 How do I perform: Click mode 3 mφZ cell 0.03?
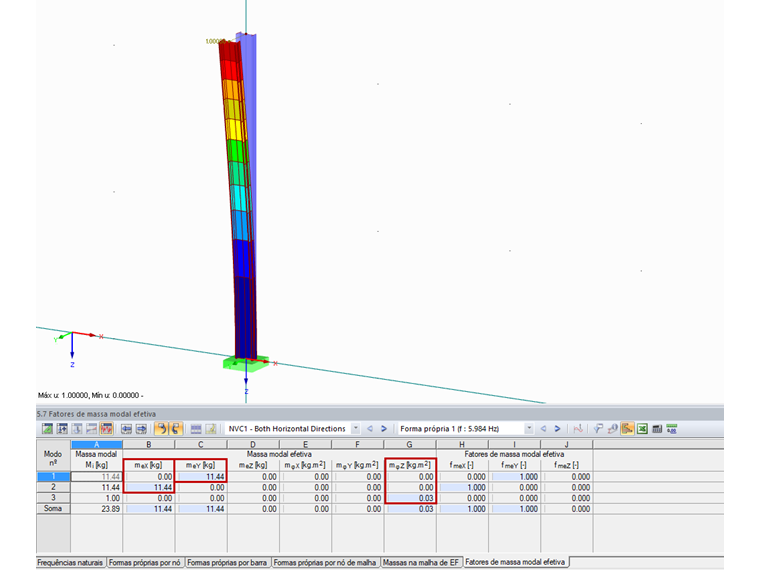click(410, 498)
